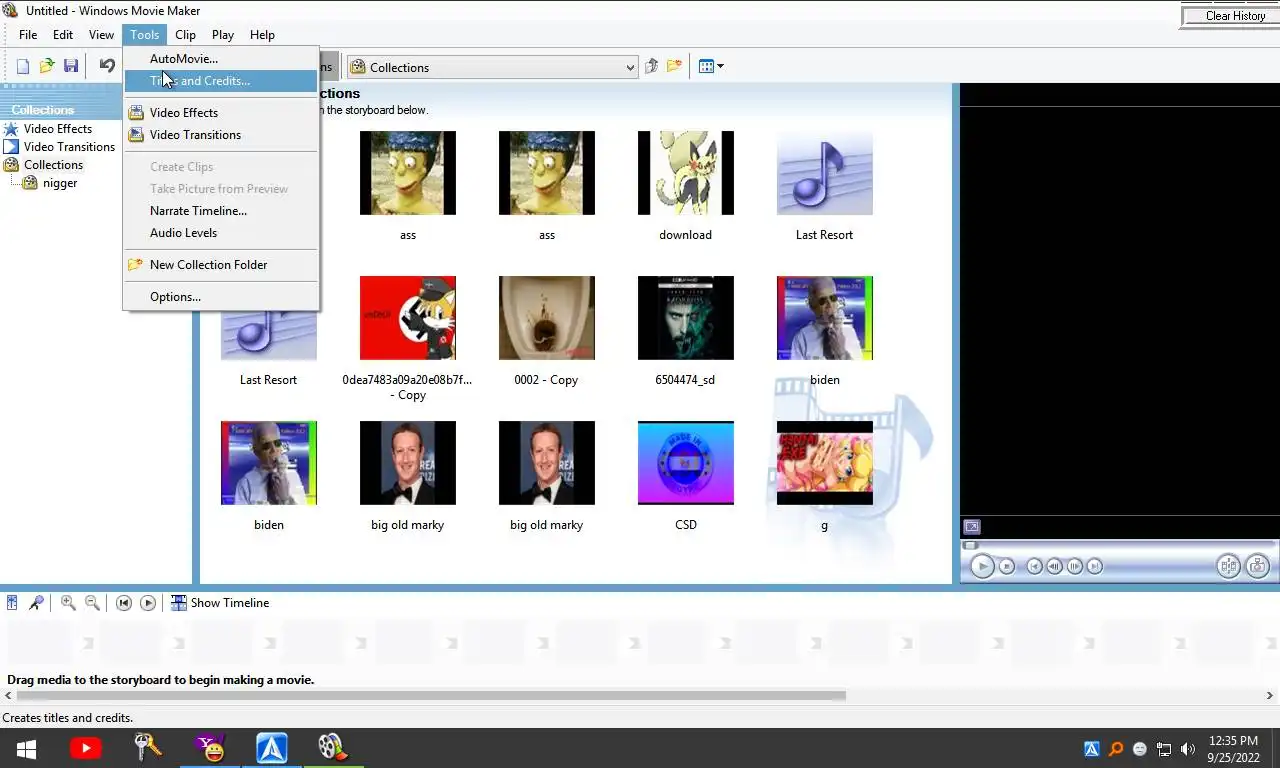The width and height of the screenshot is (1280, 768).
Task: Click the Set Audio Levels icon above storyboard
Action: tap(12, 603)
